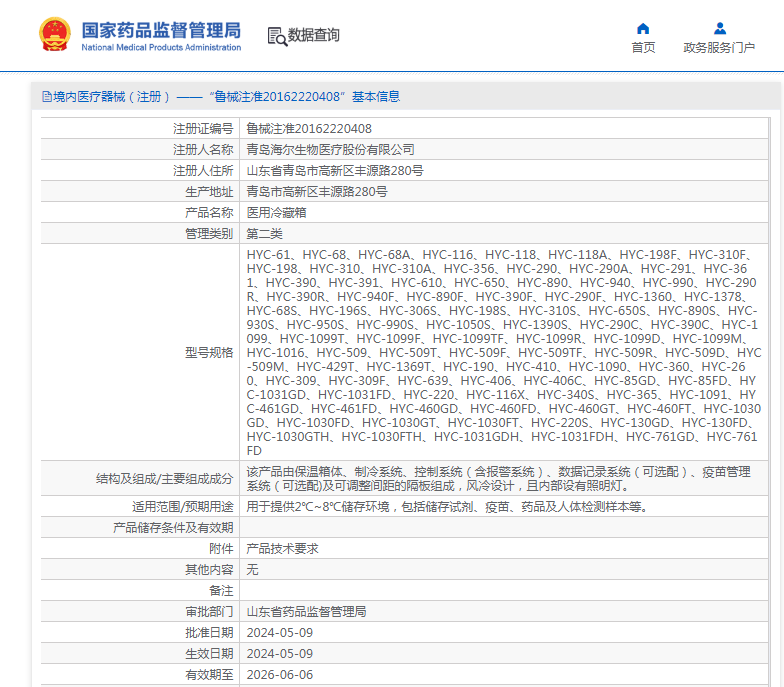Click the 政务服务门户 person icon
784x687 pixels.
pos(719,29)
